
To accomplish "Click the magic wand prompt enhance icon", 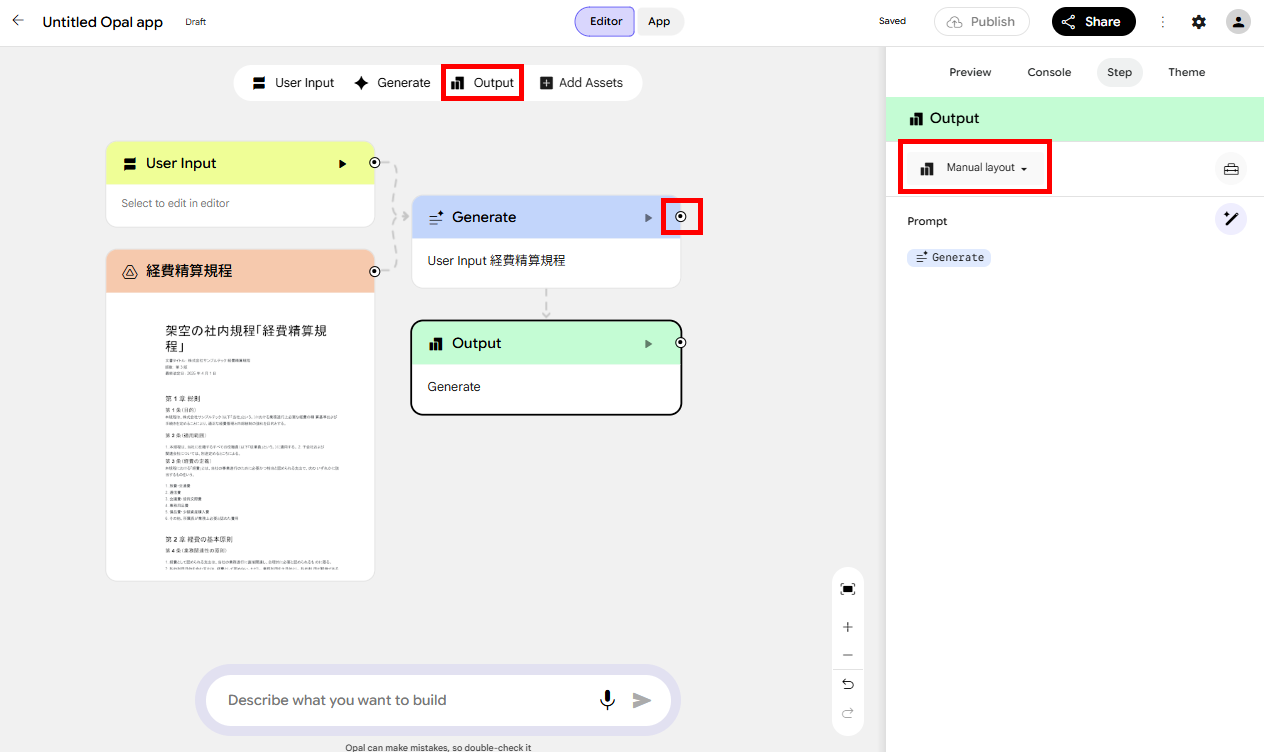I will (x=1231, y=219).
